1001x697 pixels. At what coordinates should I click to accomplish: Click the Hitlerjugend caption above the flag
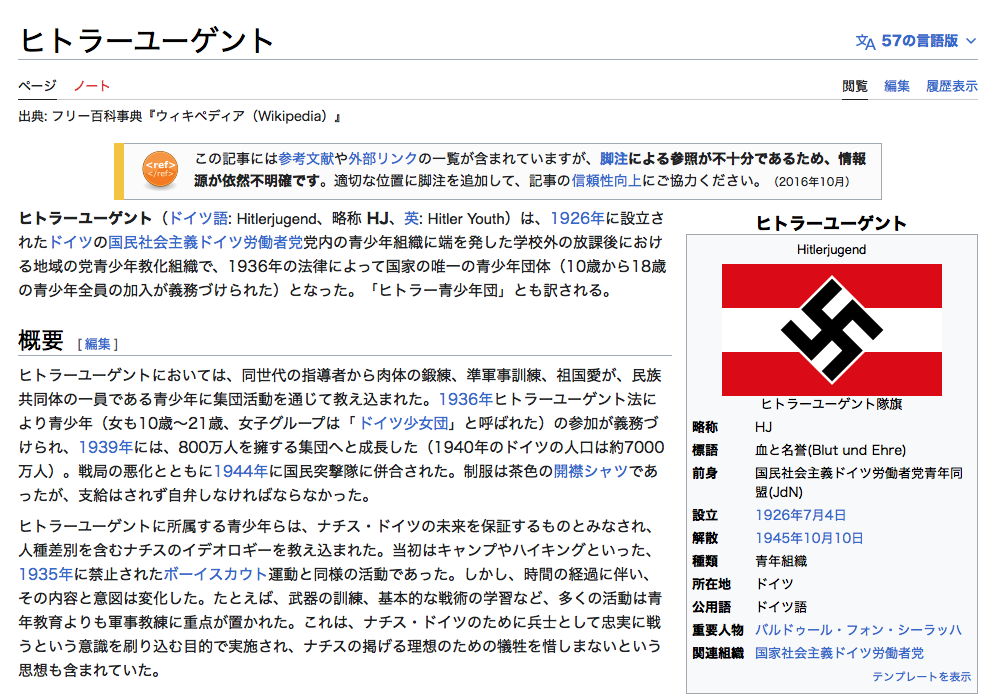(x=831, y=250)
